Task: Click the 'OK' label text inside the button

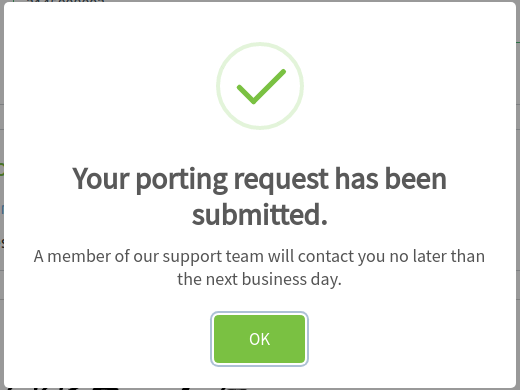Action: coord(259,339)
